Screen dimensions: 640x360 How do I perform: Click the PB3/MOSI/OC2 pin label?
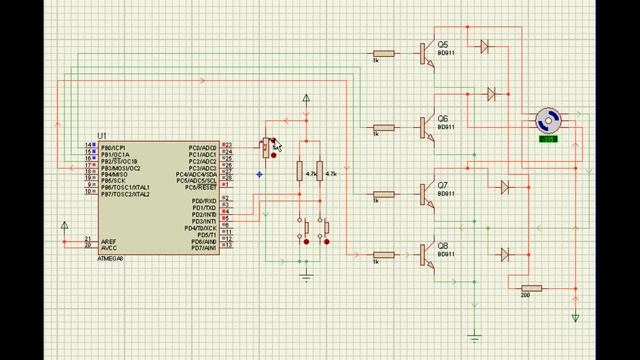[121, 168]
